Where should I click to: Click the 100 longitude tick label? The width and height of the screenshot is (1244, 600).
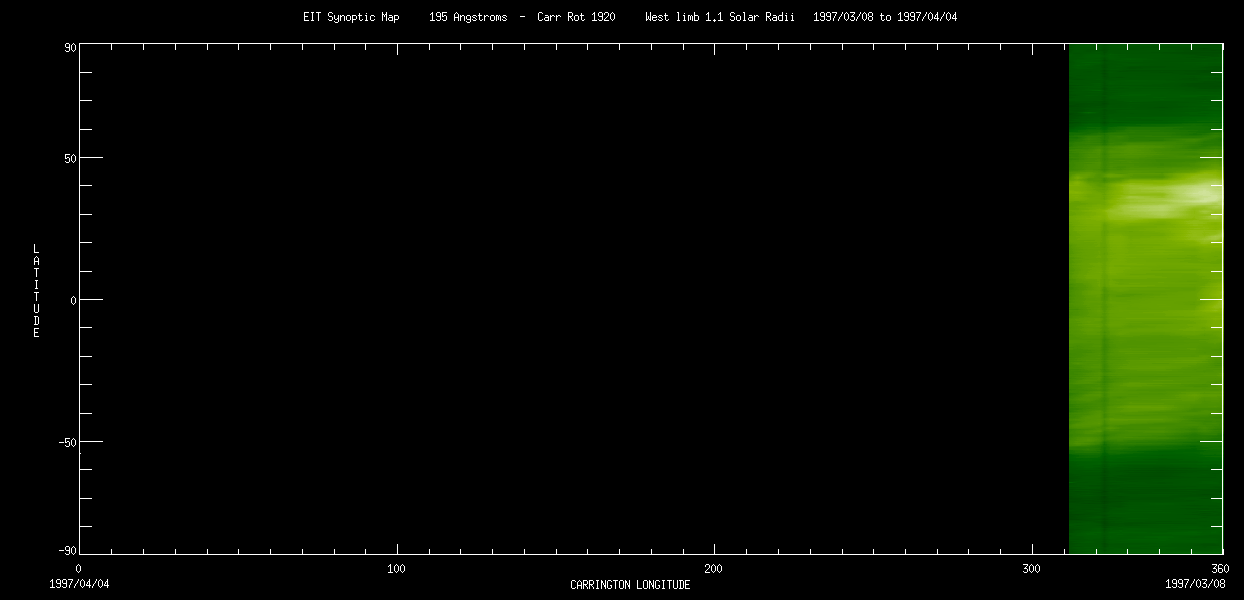pyautogui.click(x=396, y=569)
